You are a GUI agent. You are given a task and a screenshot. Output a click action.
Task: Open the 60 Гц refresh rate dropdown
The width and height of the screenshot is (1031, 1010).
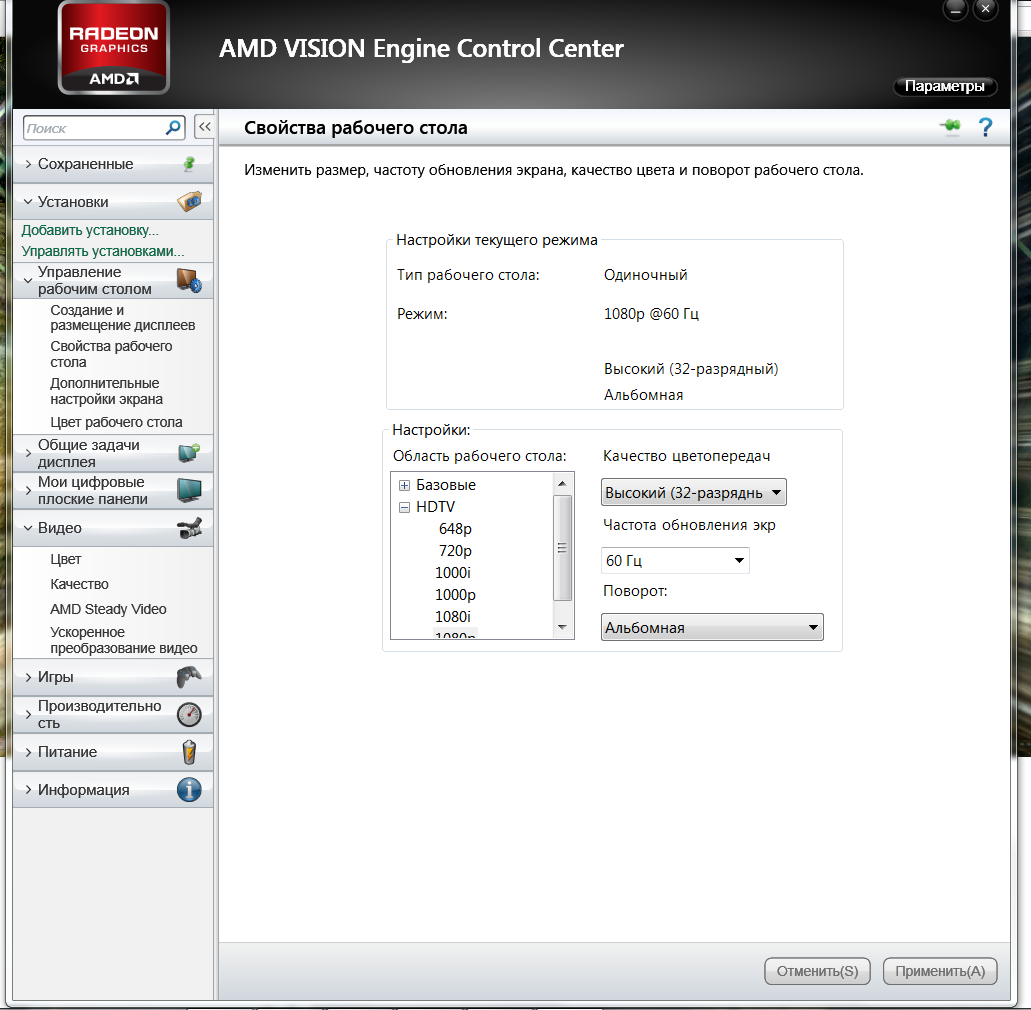(x=675, y=560)
